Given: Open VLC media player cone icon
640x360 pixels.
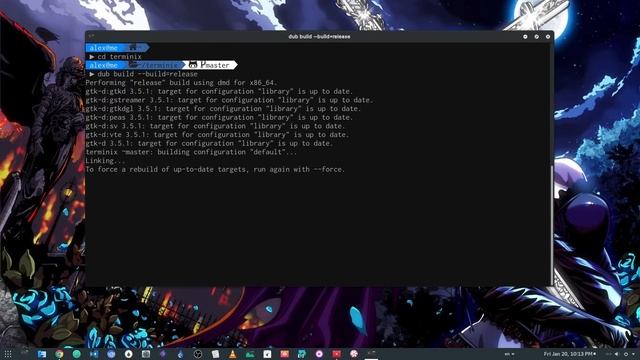Looking at the screenshot, I should (232, 354).
